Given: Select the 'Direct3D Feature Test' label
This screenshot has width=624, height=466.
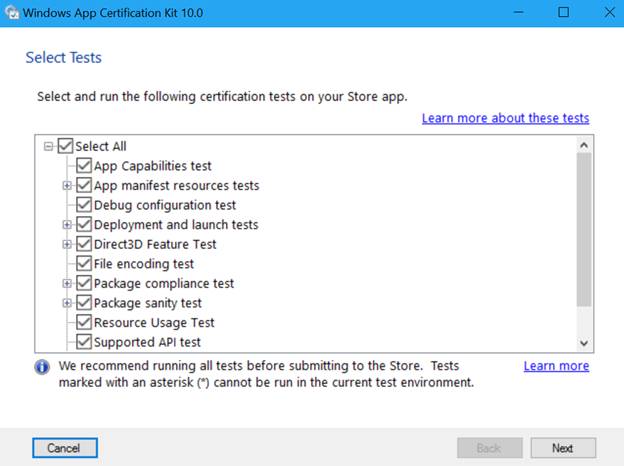Looking at the screenshot, I should (155, 244).
